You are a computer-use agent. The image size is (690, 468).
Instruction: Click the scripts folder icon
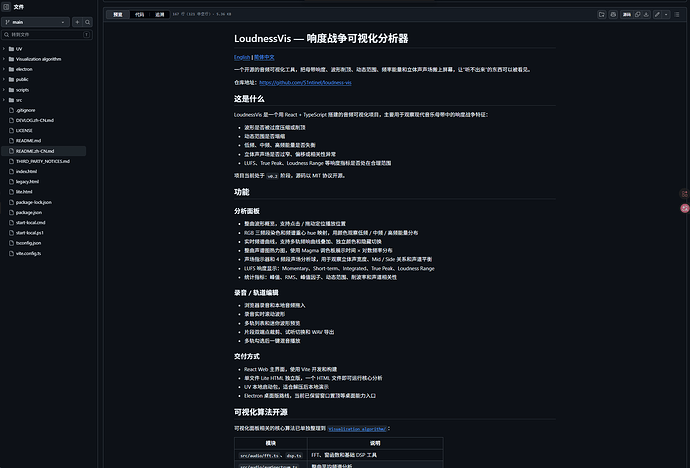tap(11, 90)
